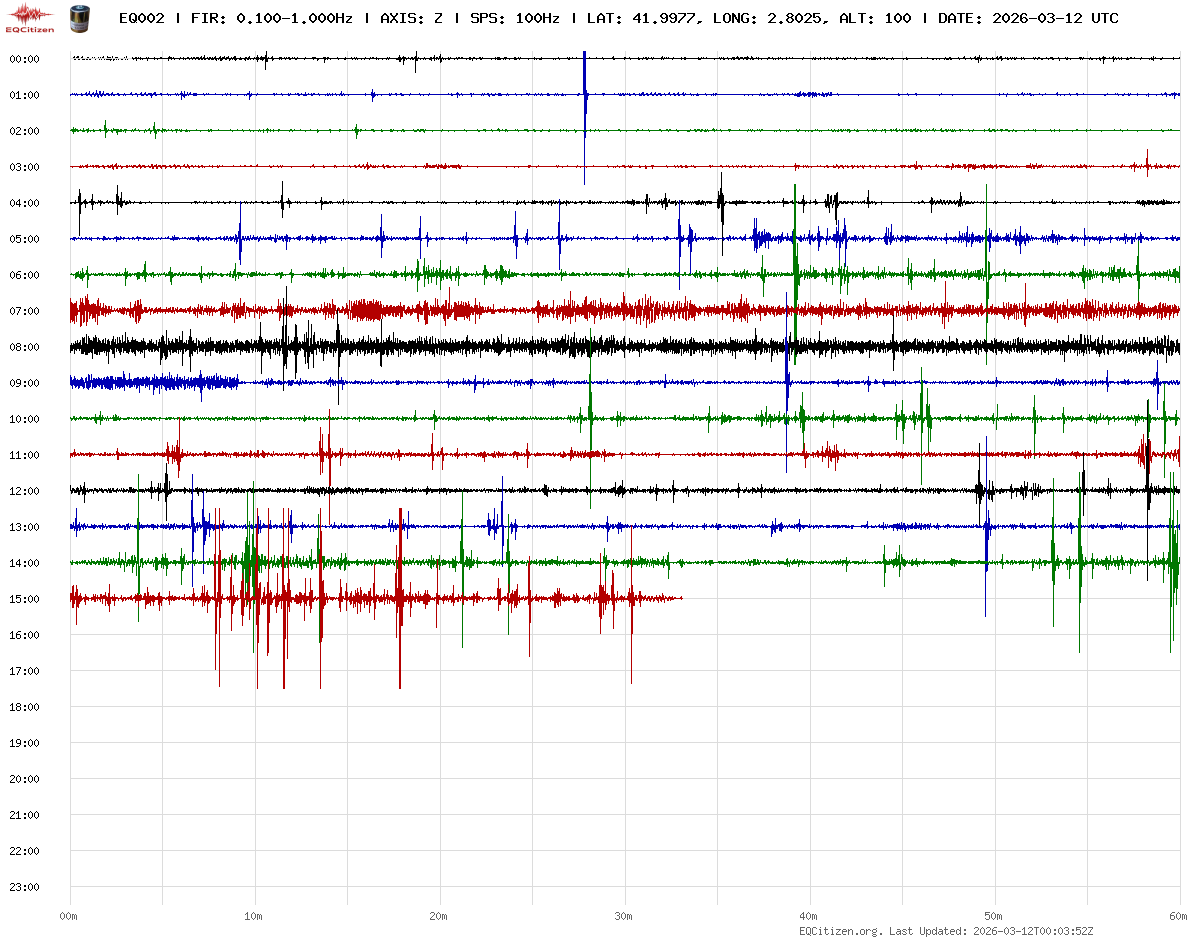
Task: Select the 23:00 hour row label
Action: coord(24,887)
